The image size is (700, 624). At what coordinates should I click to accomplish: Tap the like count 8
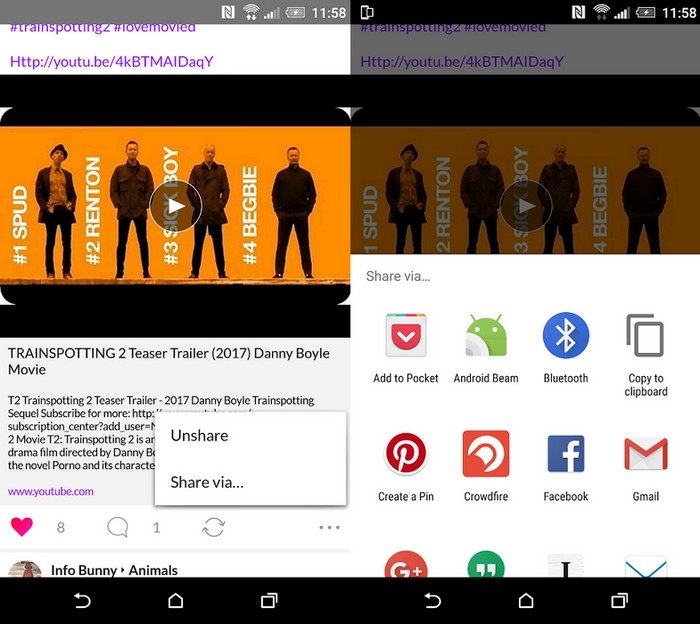tap(61, 528)
